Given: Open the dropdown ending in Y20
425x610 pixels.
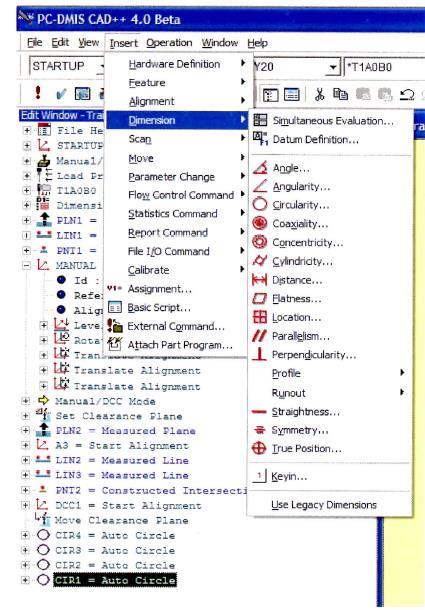Looking at the screenshot, I should tap(332, 67).
